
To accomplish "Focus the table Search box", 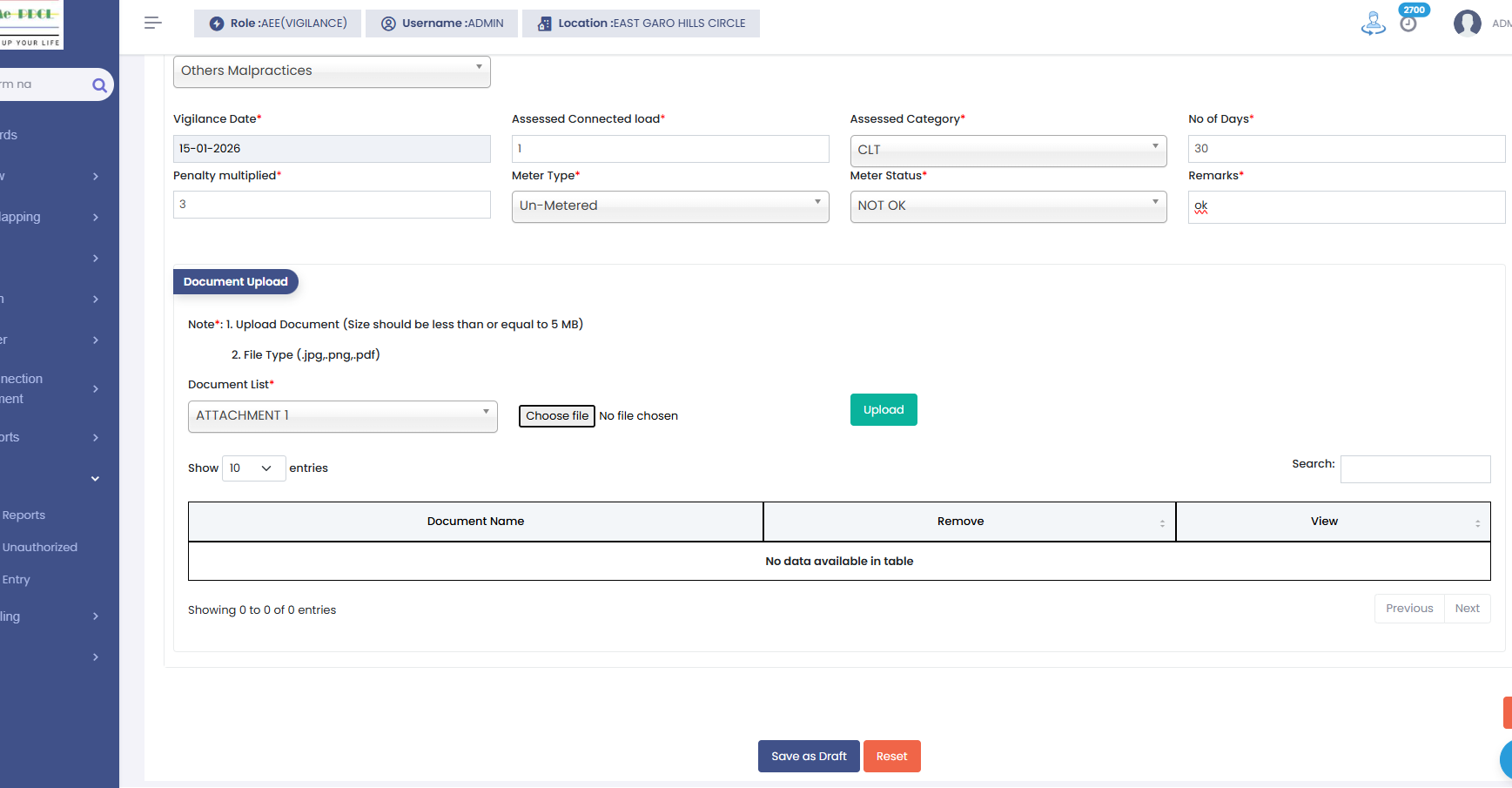I will (x=1415, y=469).
